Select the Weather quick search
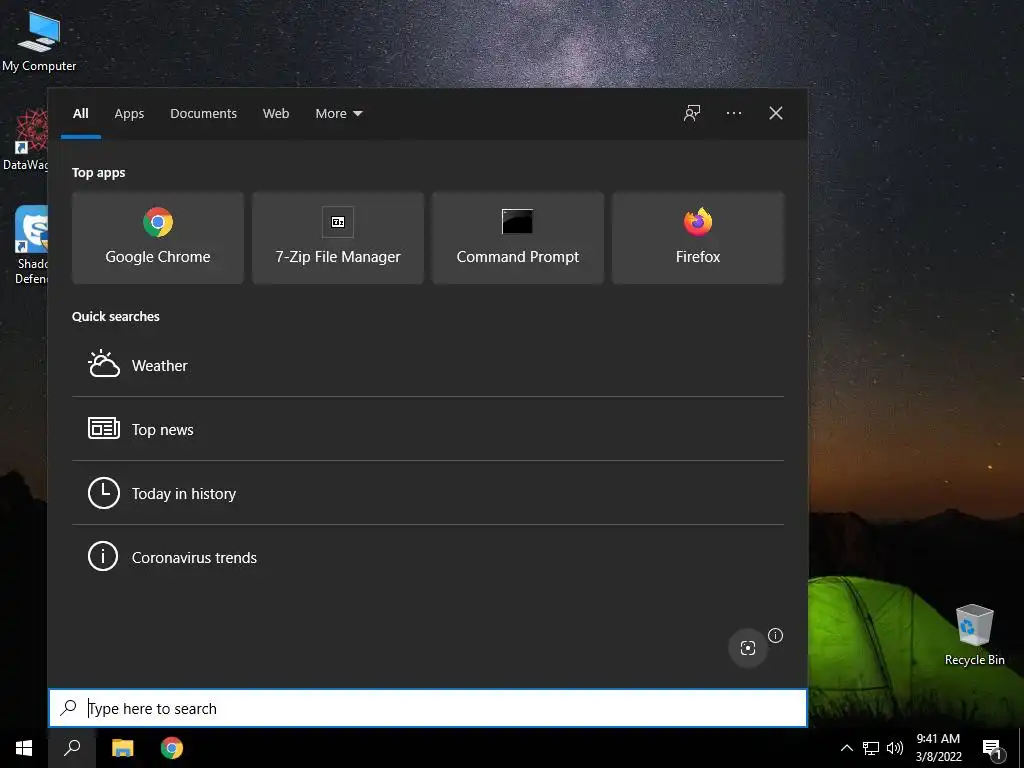The width and height of the screenshot is (1024, 768). pos(428,365)
